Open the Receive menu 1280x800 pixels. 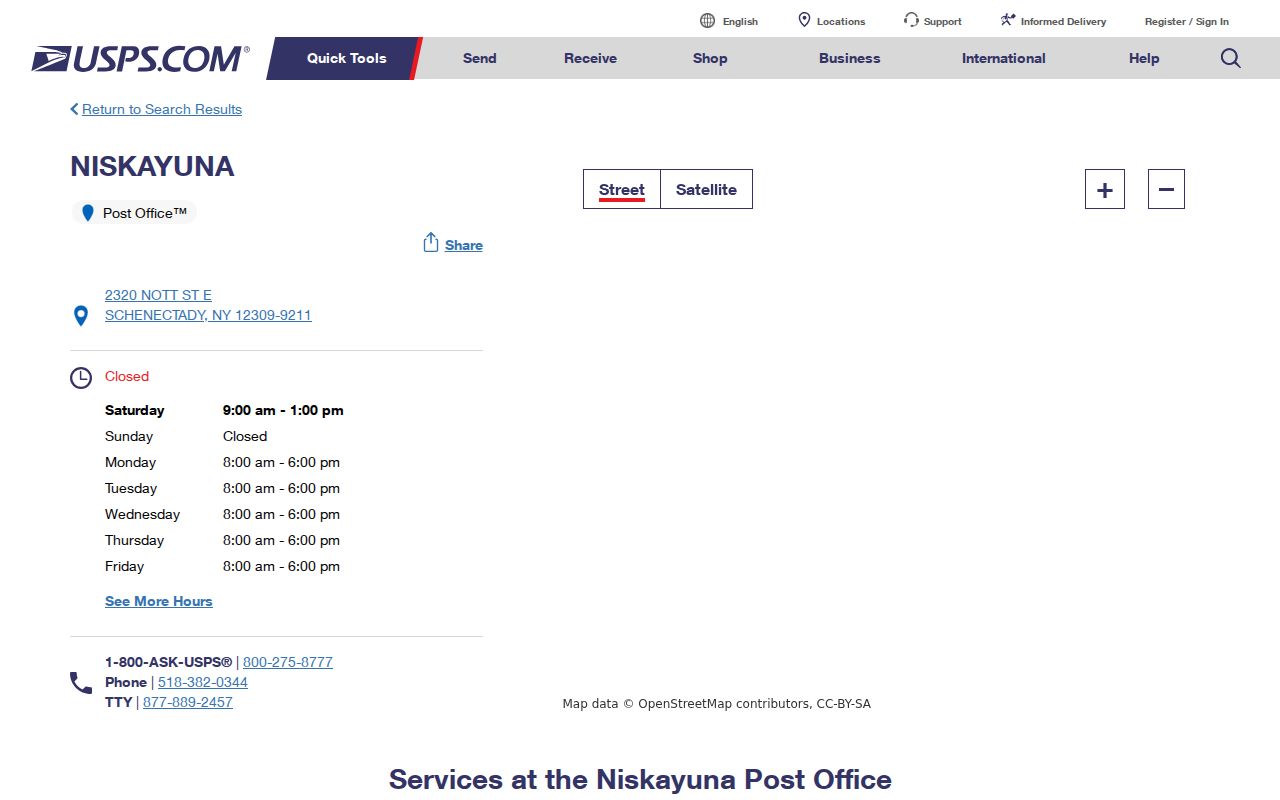pos(590,58)
